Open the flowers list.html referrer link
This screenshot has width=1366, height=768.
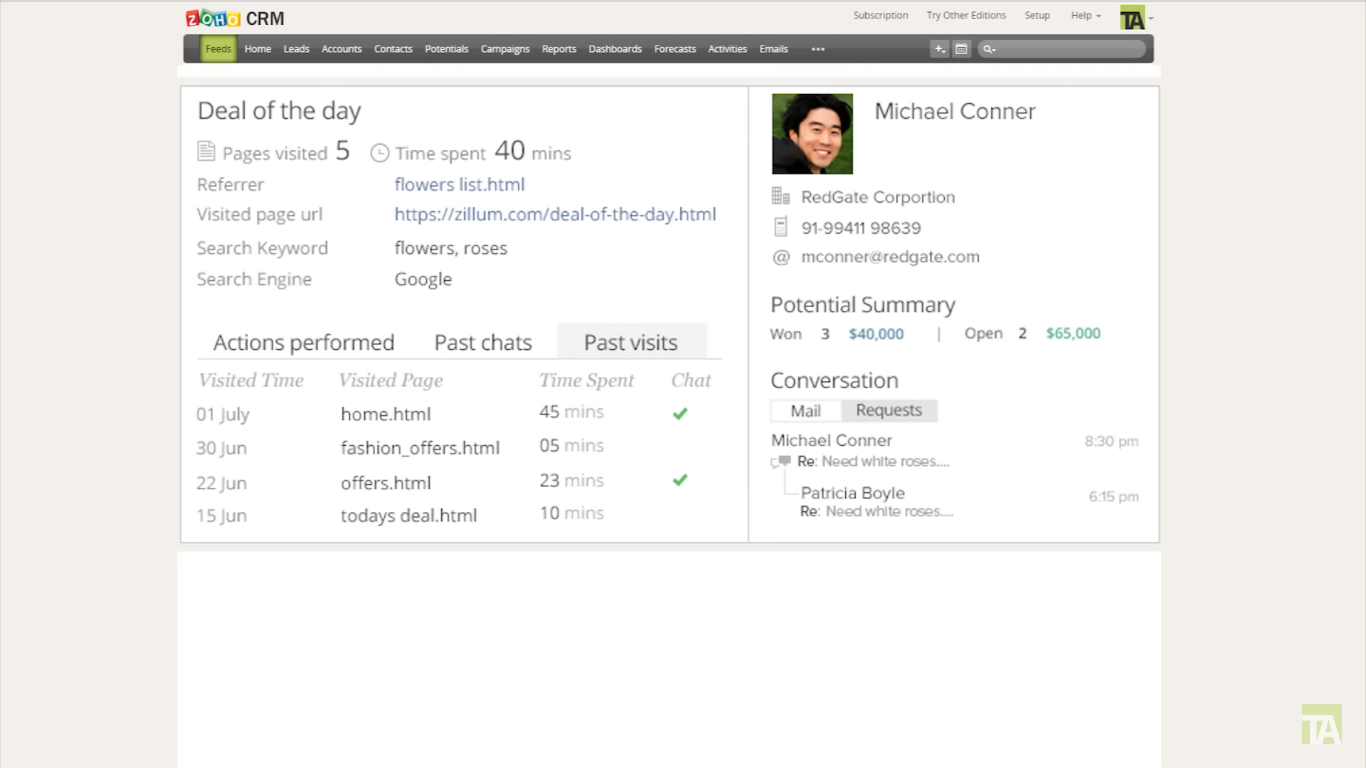click(459, 184)
